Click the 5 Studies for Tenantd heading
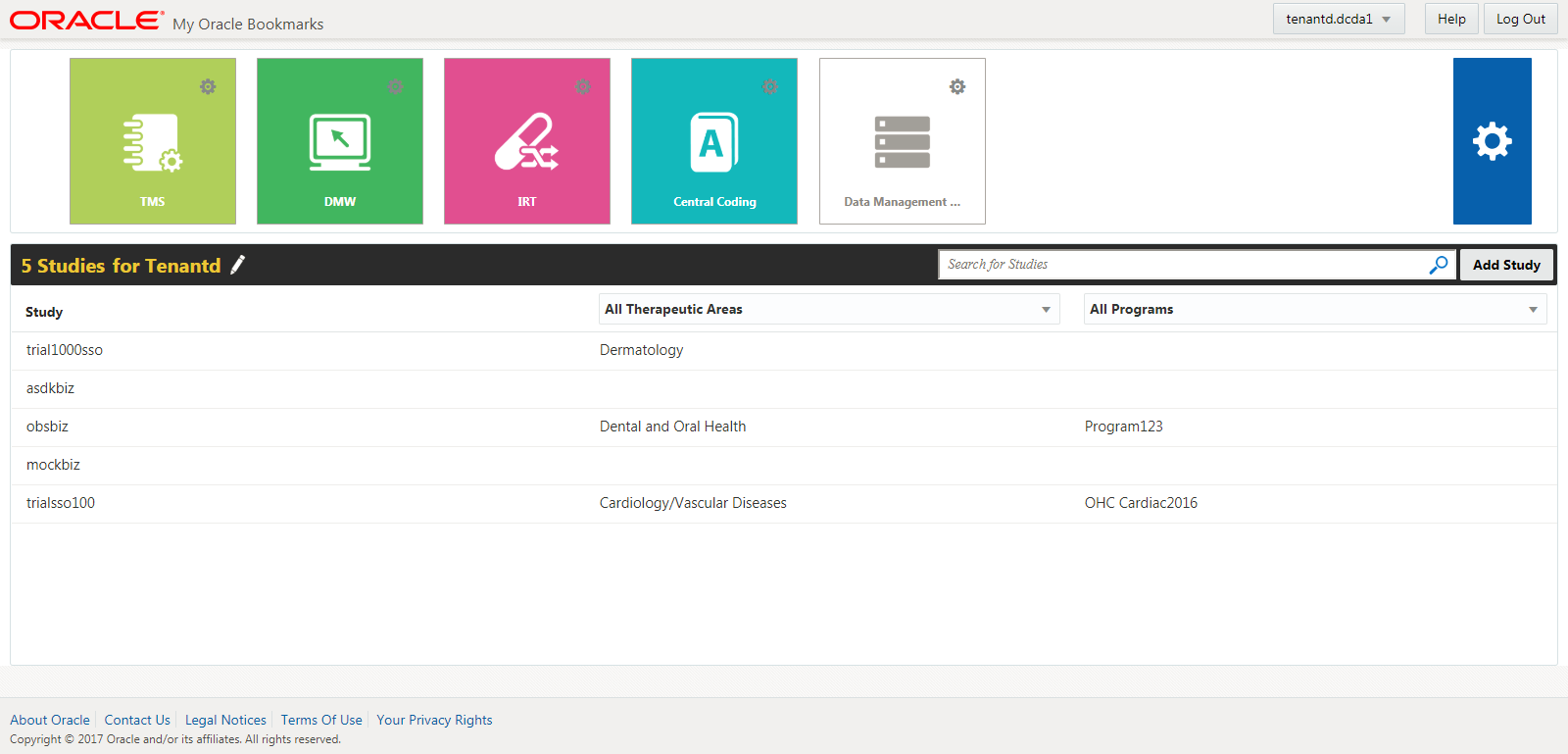The image size is (1568, 754). click(122, 266)
